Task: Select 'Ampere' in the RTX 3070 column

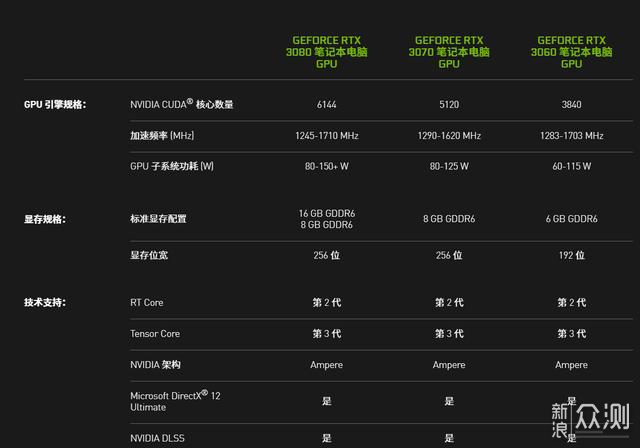Action: pos(449,365)
